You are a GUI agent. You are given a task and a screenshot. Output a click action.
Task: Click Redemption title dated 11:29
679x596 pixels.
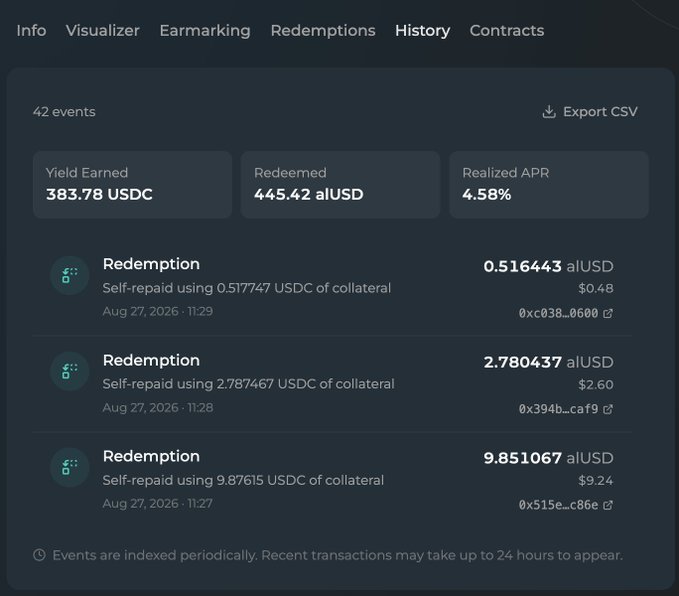coord(151,264)
